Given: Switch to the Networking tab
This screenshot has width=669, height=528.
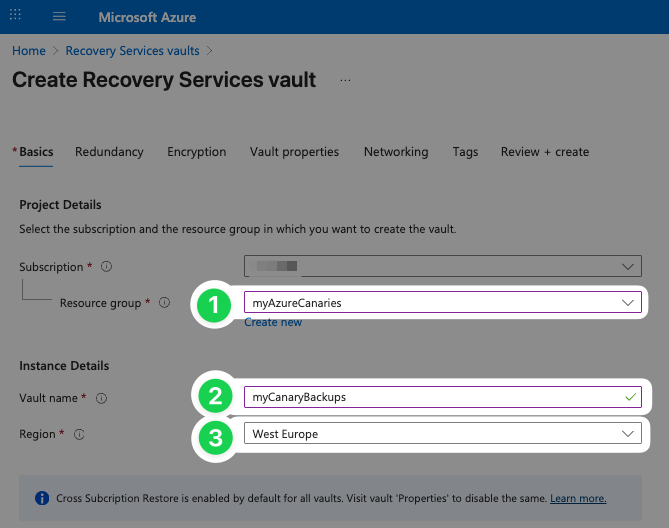Looking at the screenshot, I should coord(396,152).
